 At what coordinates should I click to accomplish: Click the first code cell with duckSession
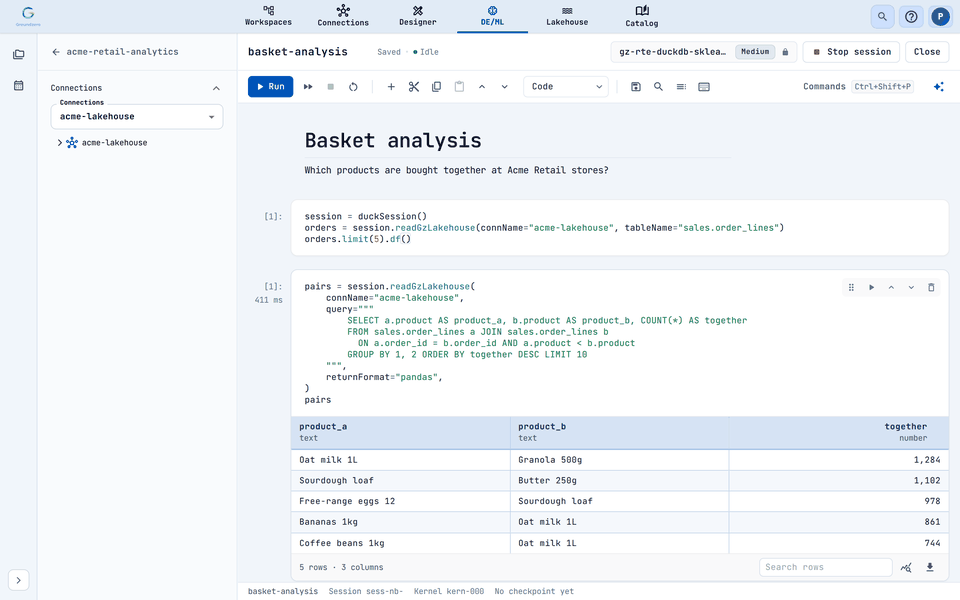coord(620,228)
